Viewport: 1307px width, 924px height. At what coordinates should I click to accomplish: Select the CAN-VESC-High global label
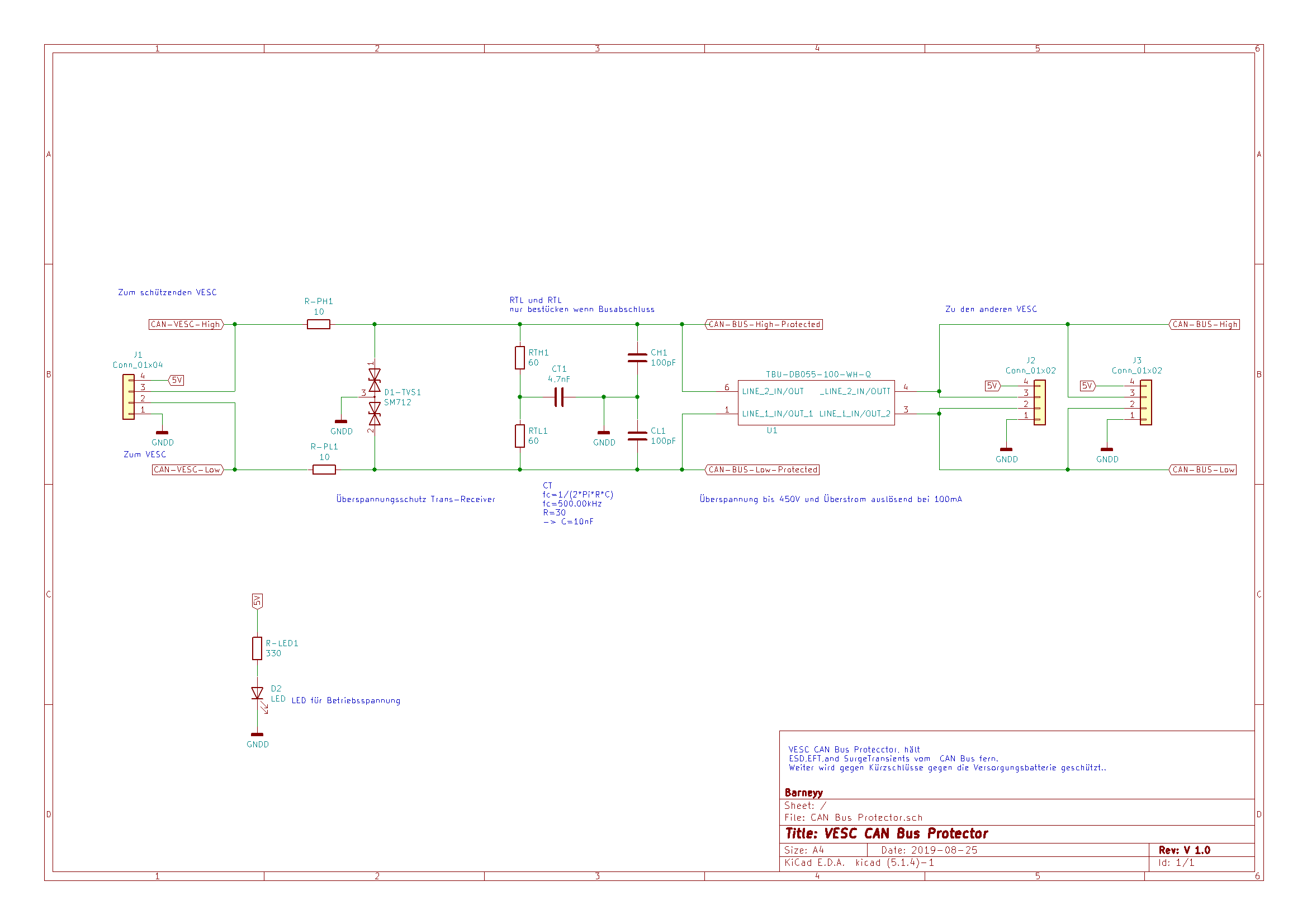[186, 325]
